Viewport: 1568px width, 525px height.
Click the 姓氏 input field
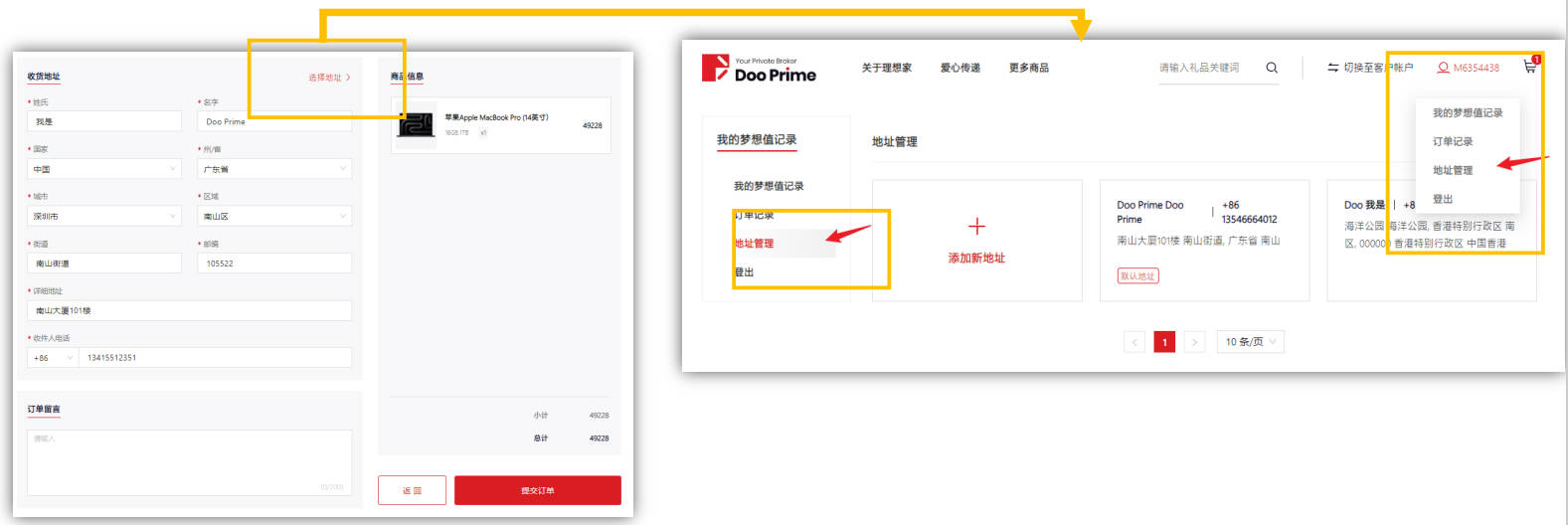pos(104,121)
